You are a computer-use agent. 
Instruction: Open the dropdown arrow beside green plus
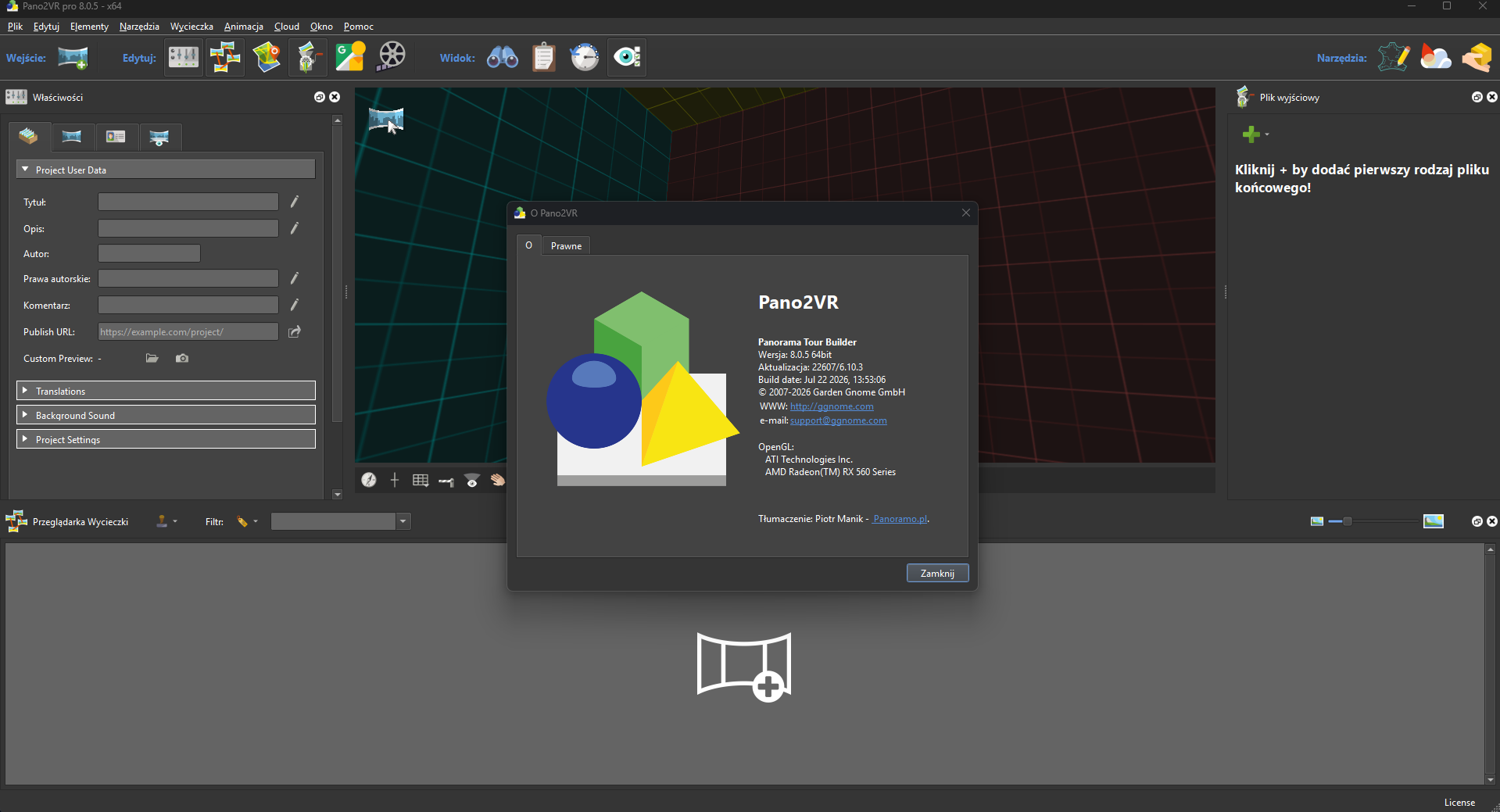point(1267,134)
